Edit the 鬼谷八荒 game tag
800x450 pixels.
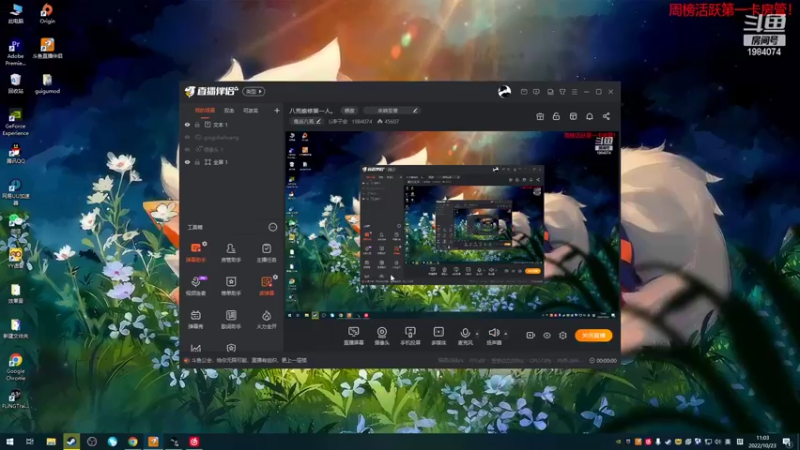point(307,121)
